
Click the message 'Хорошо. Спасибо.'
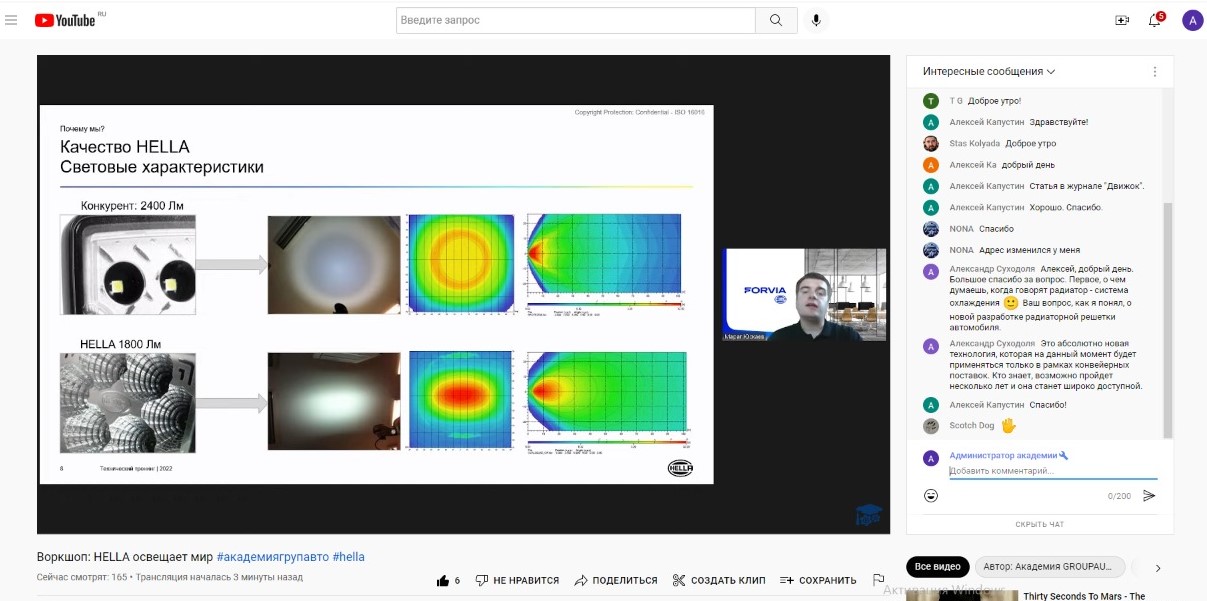point(1067,208)
